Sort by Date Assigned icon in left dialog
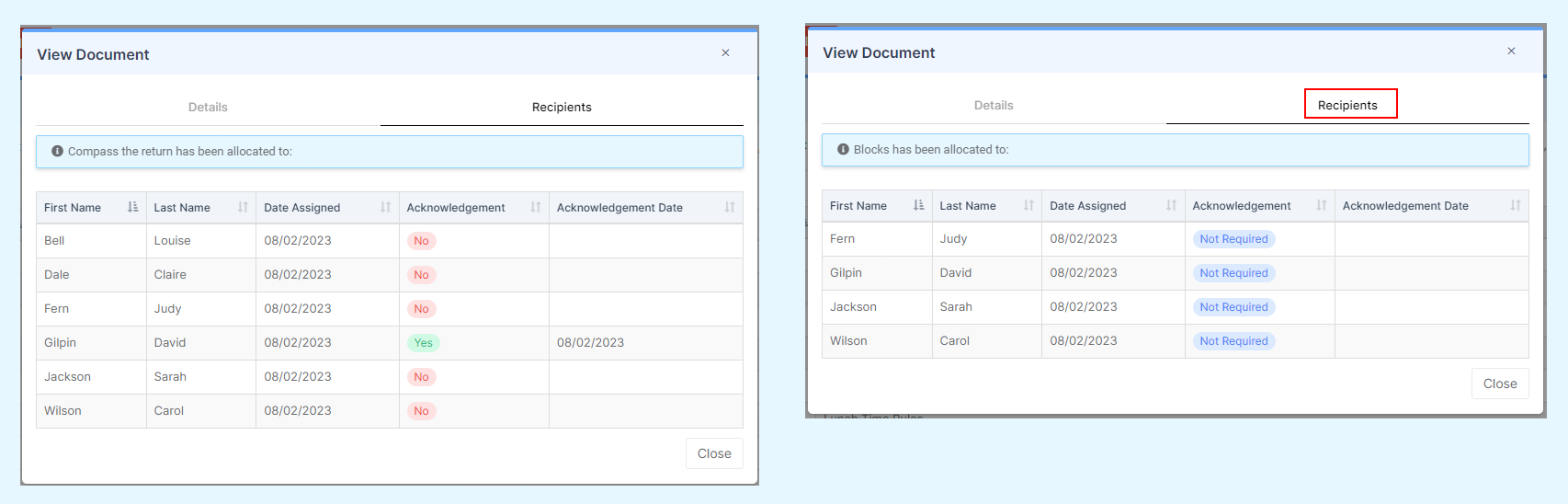The width and height of the screenshot is (1568, 504). click(x=385, y=207)
